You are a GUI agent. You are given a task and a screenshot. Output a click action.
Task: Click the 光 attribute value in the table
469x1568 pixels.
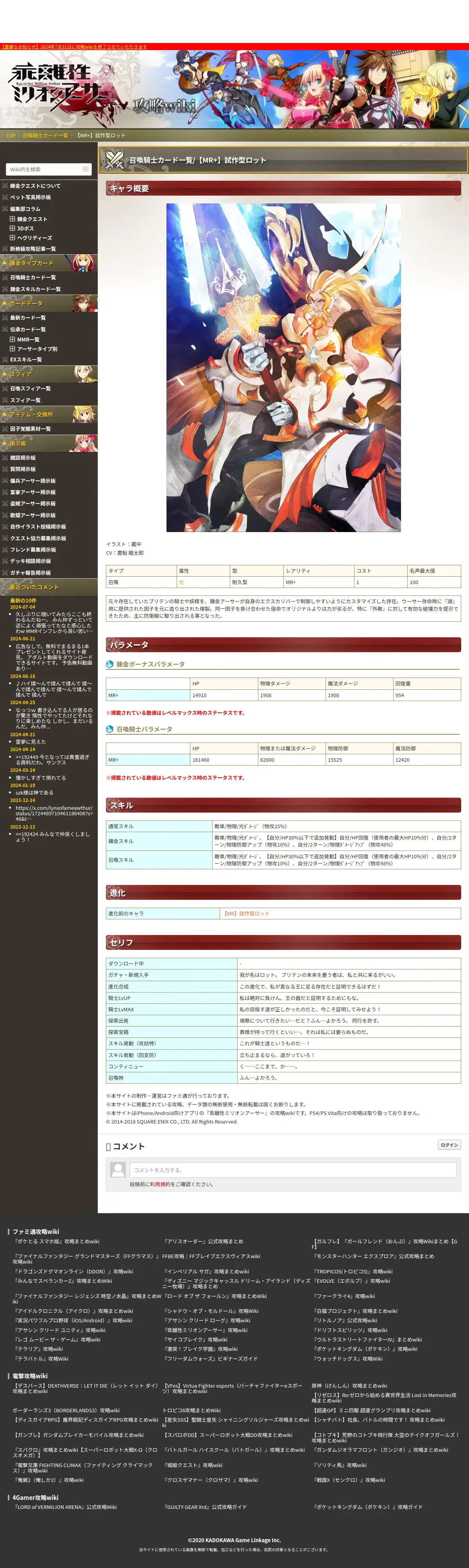coord(181,583)
